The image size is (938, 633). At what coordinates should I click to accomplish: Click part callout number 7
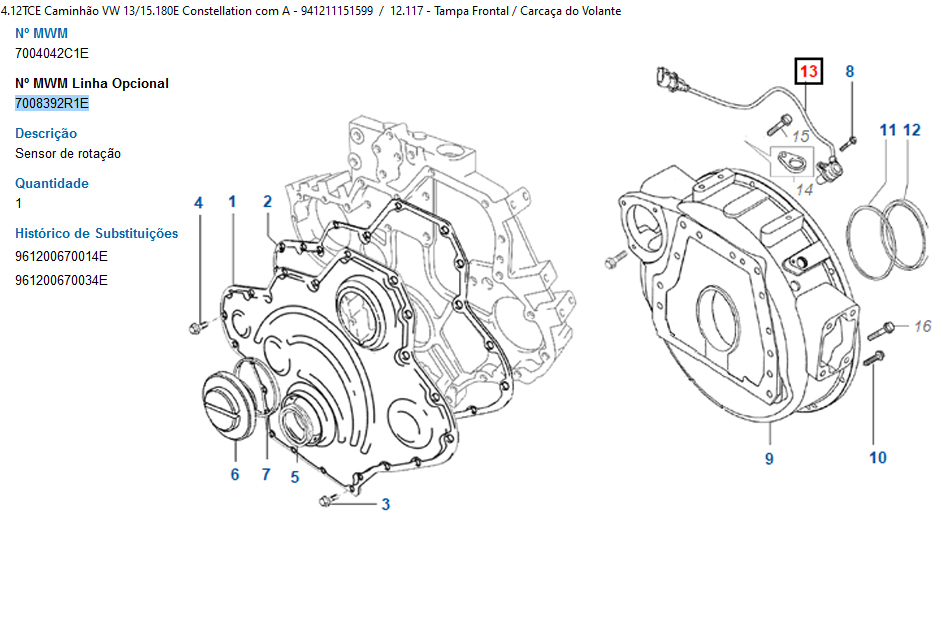pos(266,474)
